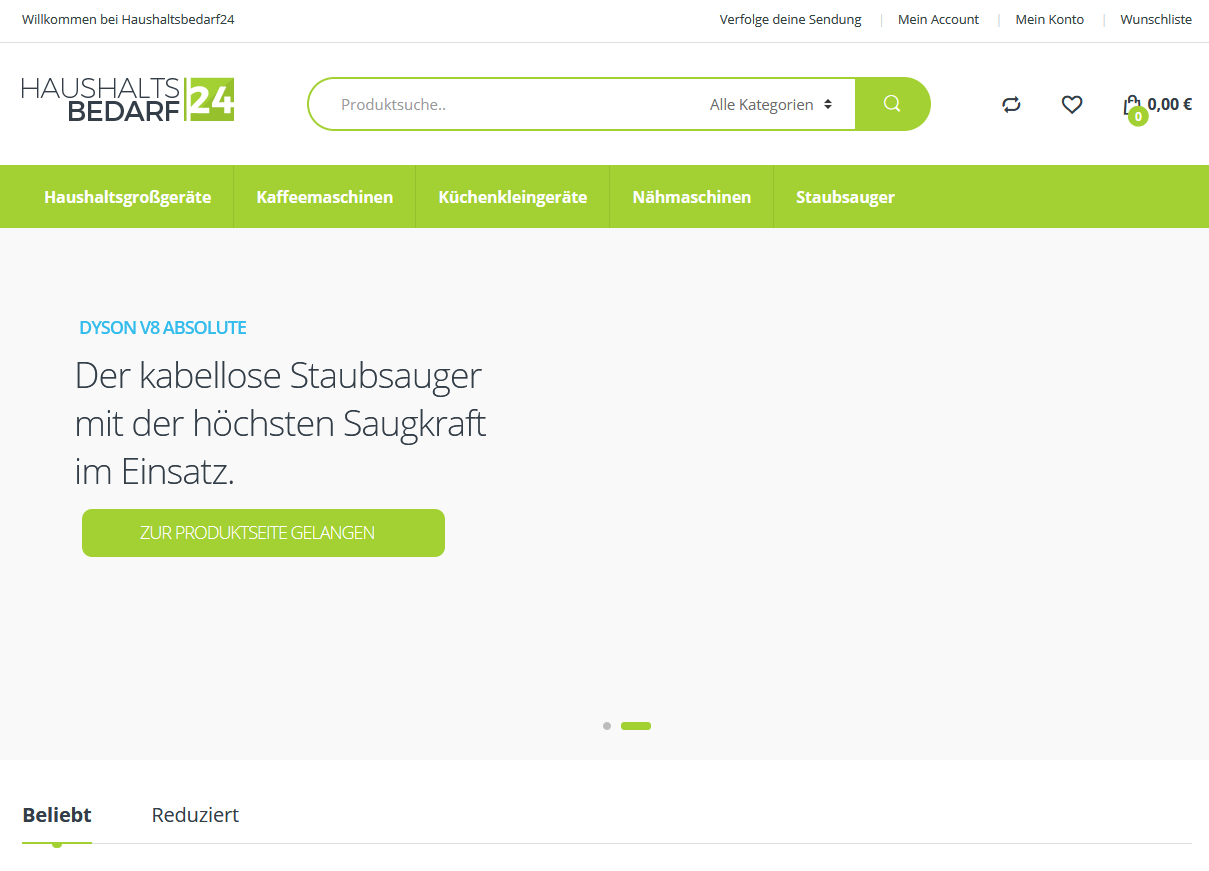The image size is (1209, 871).
Task: Open Nähmaschinen category
Action: click(691, 197)
